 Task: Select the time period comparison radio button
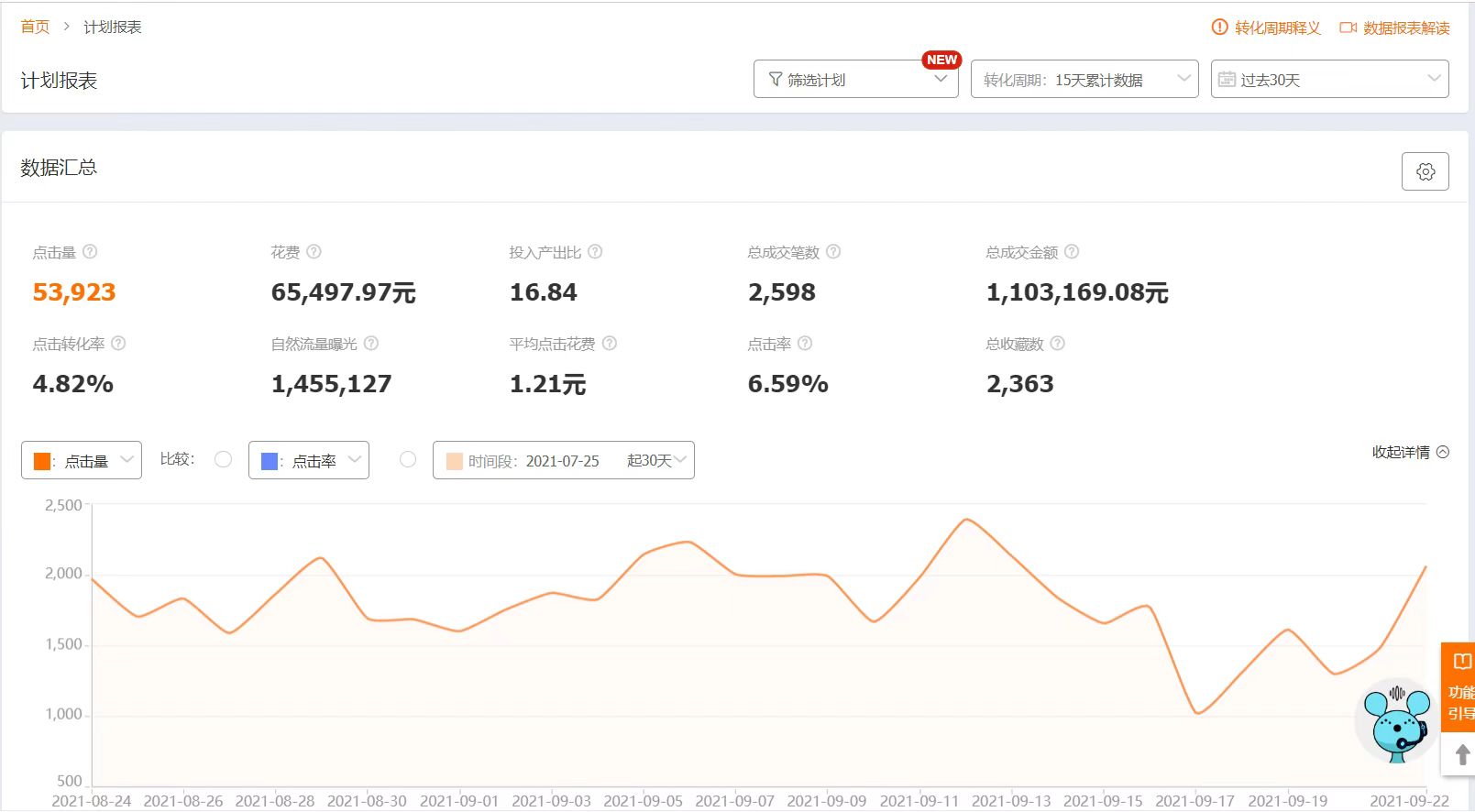click(x=408, y=459)
